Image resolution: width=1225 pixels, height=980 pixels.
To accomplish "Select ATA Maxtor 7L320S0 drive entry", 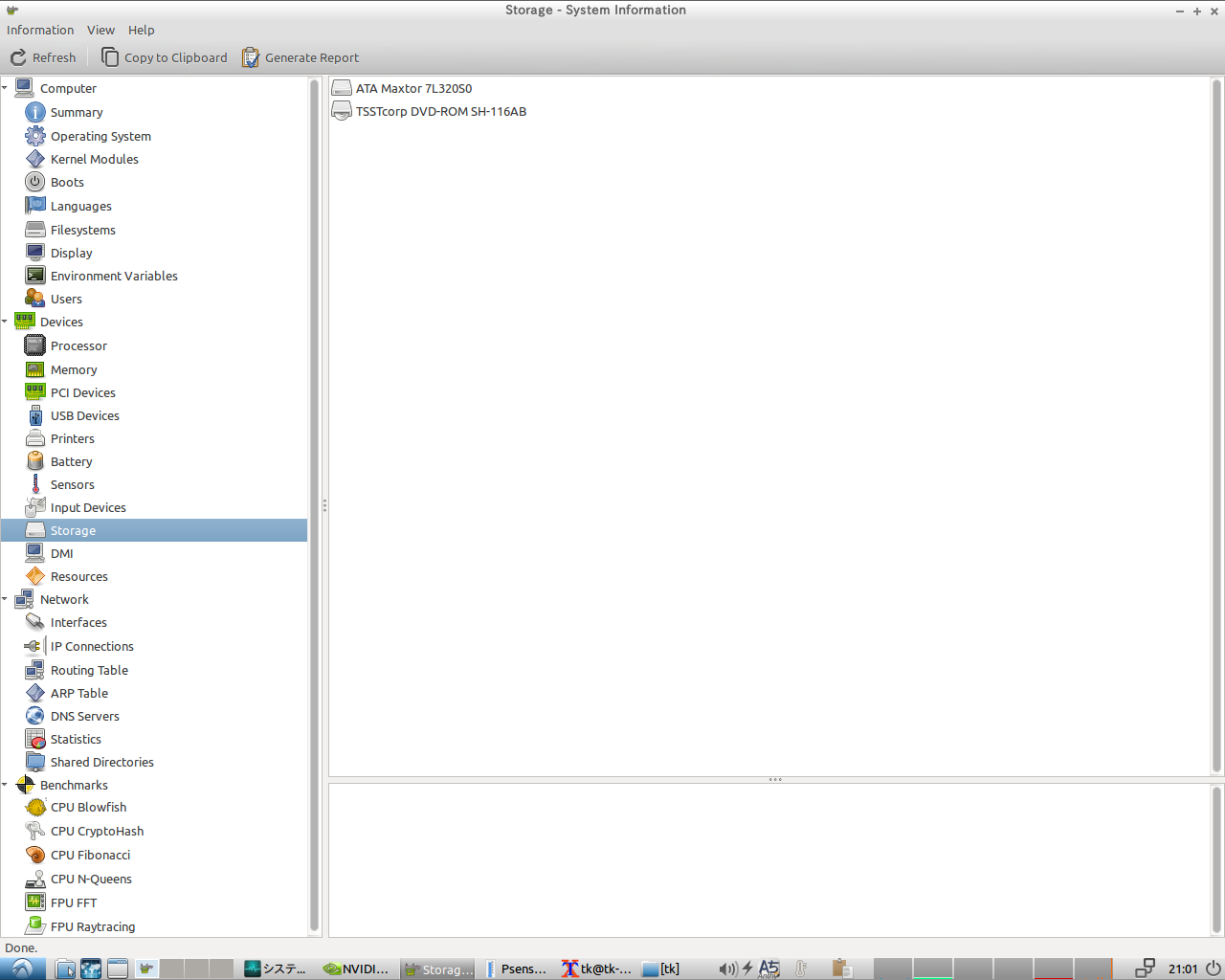I will [x=413, y=88].
